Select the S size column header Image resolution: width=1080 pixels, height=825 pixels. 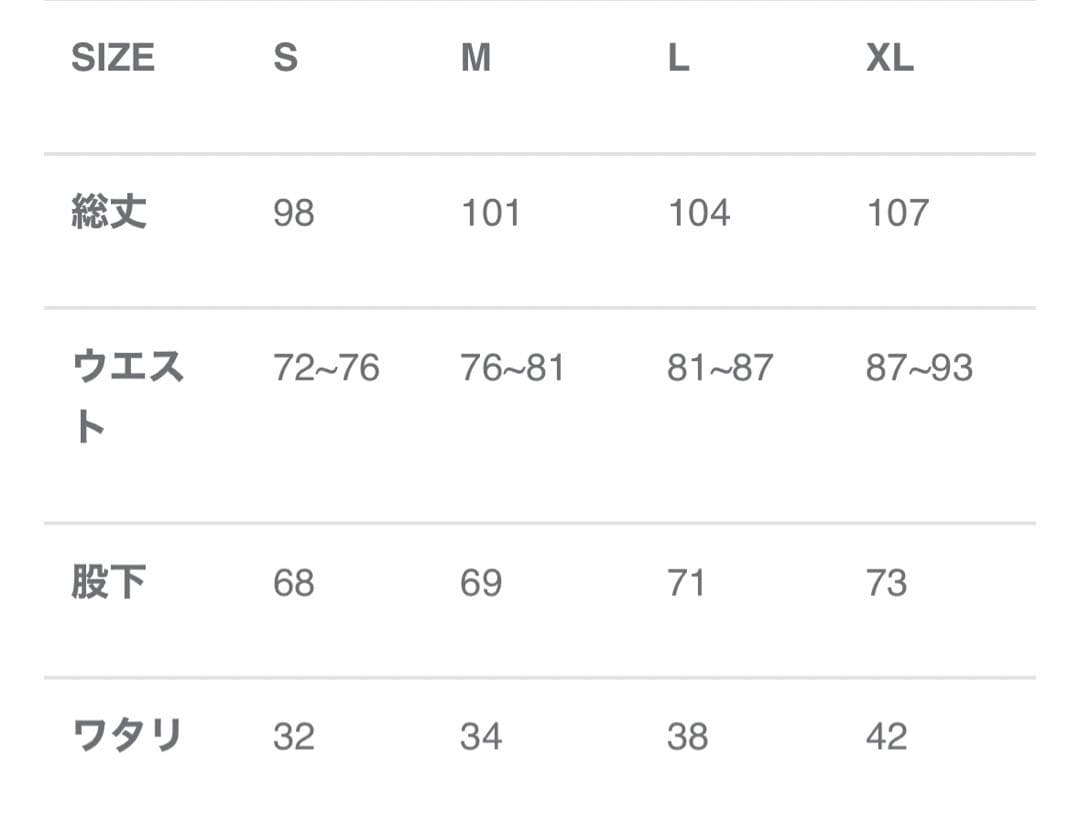(x=285, y=58)
